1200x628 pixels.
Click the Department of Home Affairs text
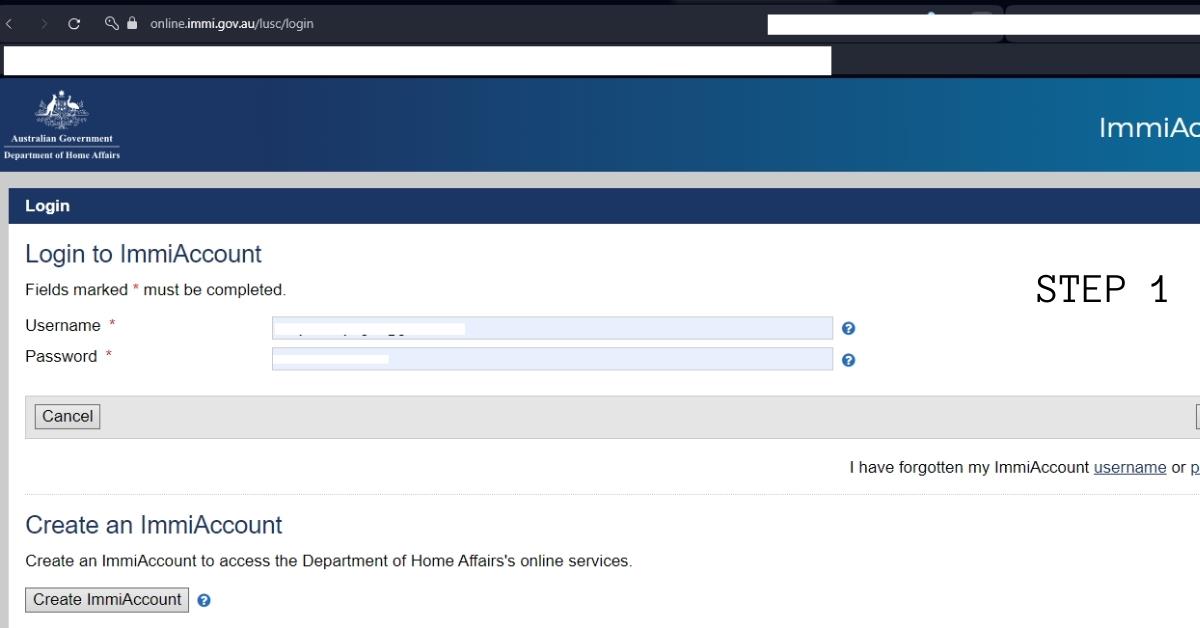point(62,155)
